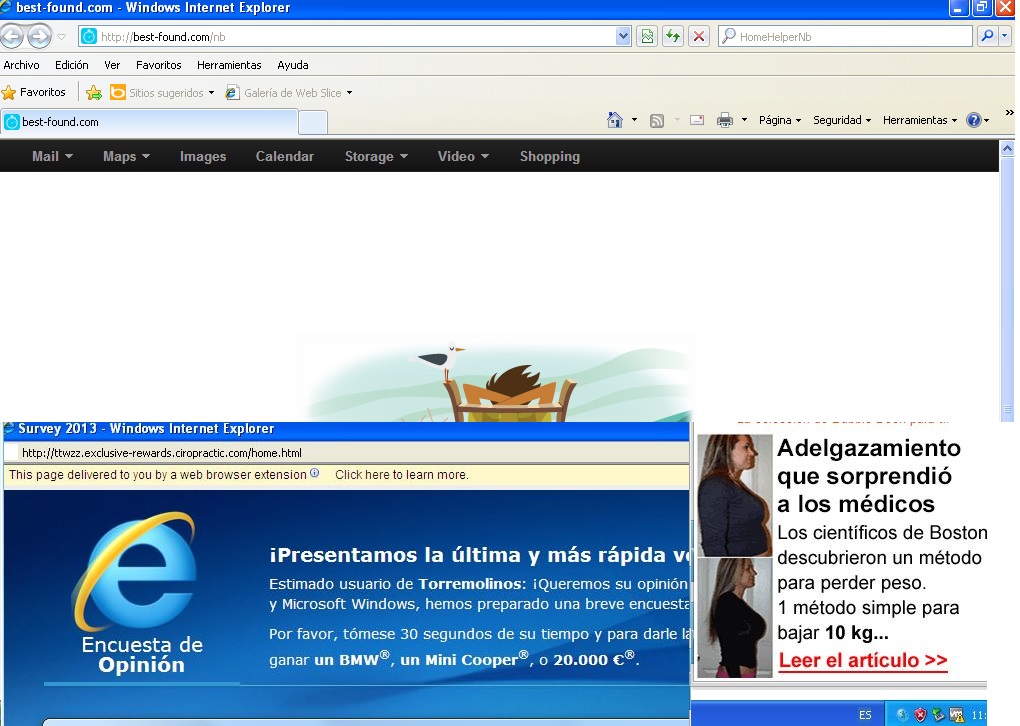The width and height of the screenshot is (1020, 726).
Task: Expand Galería de Web Slice dropdown arrow
Action: (349, 93)
